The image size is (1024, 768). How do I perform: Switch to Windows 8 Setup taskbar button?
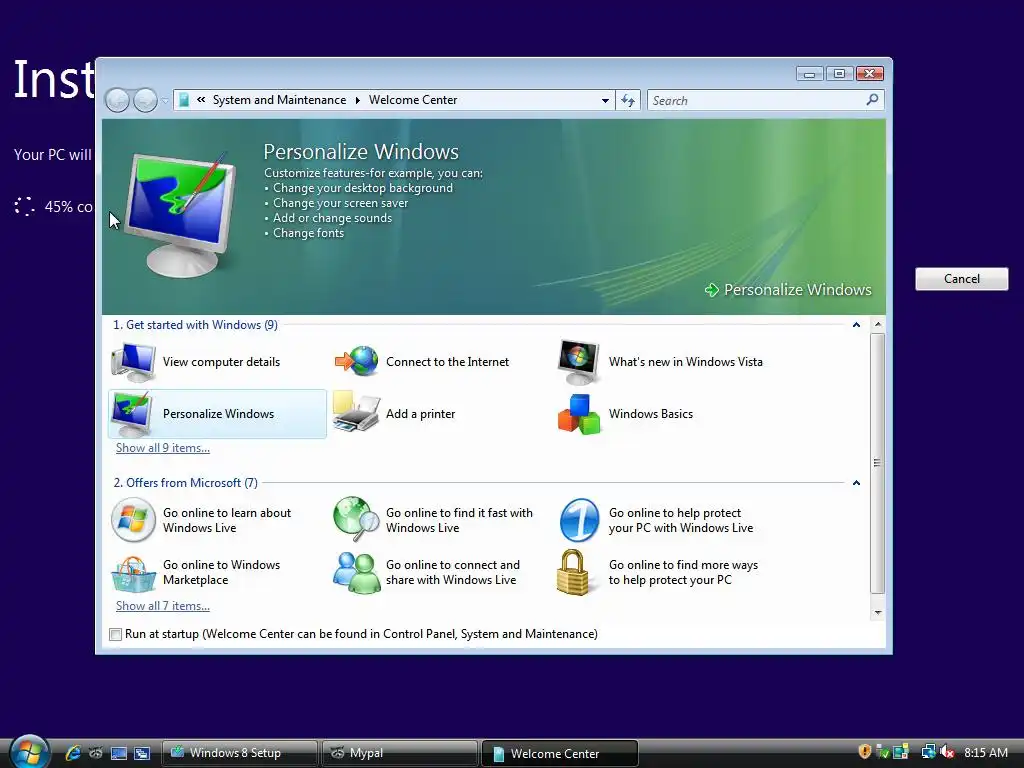[x=239, y=753]
